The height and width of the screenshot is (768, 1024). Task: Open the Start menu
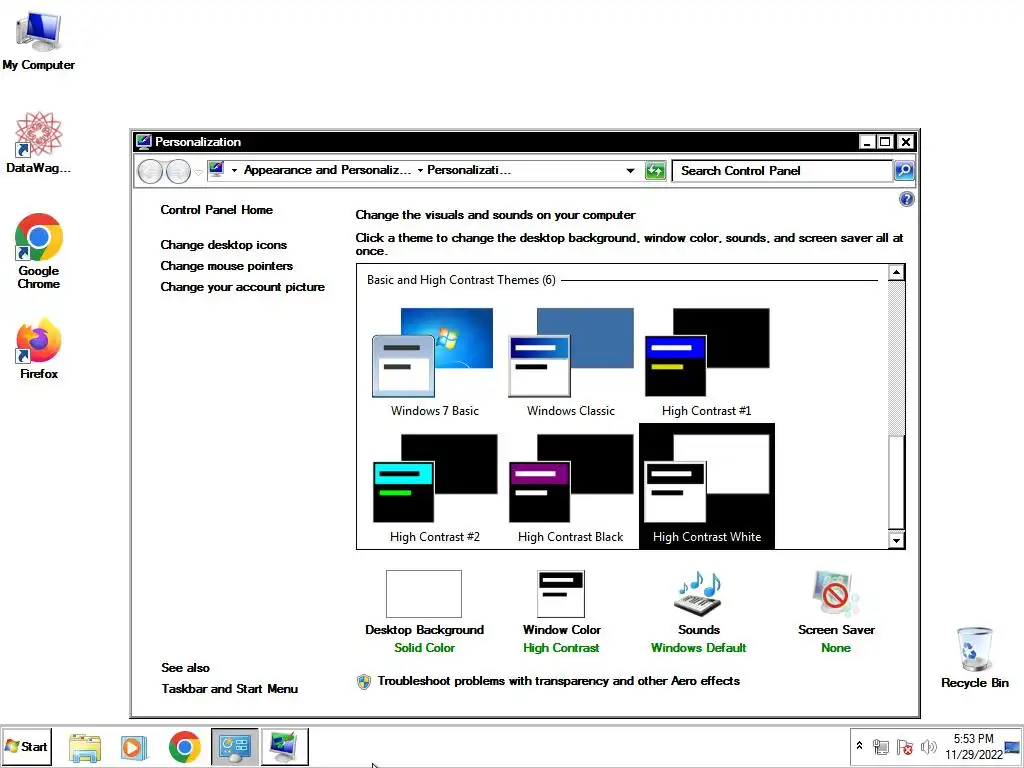(26, 746)
